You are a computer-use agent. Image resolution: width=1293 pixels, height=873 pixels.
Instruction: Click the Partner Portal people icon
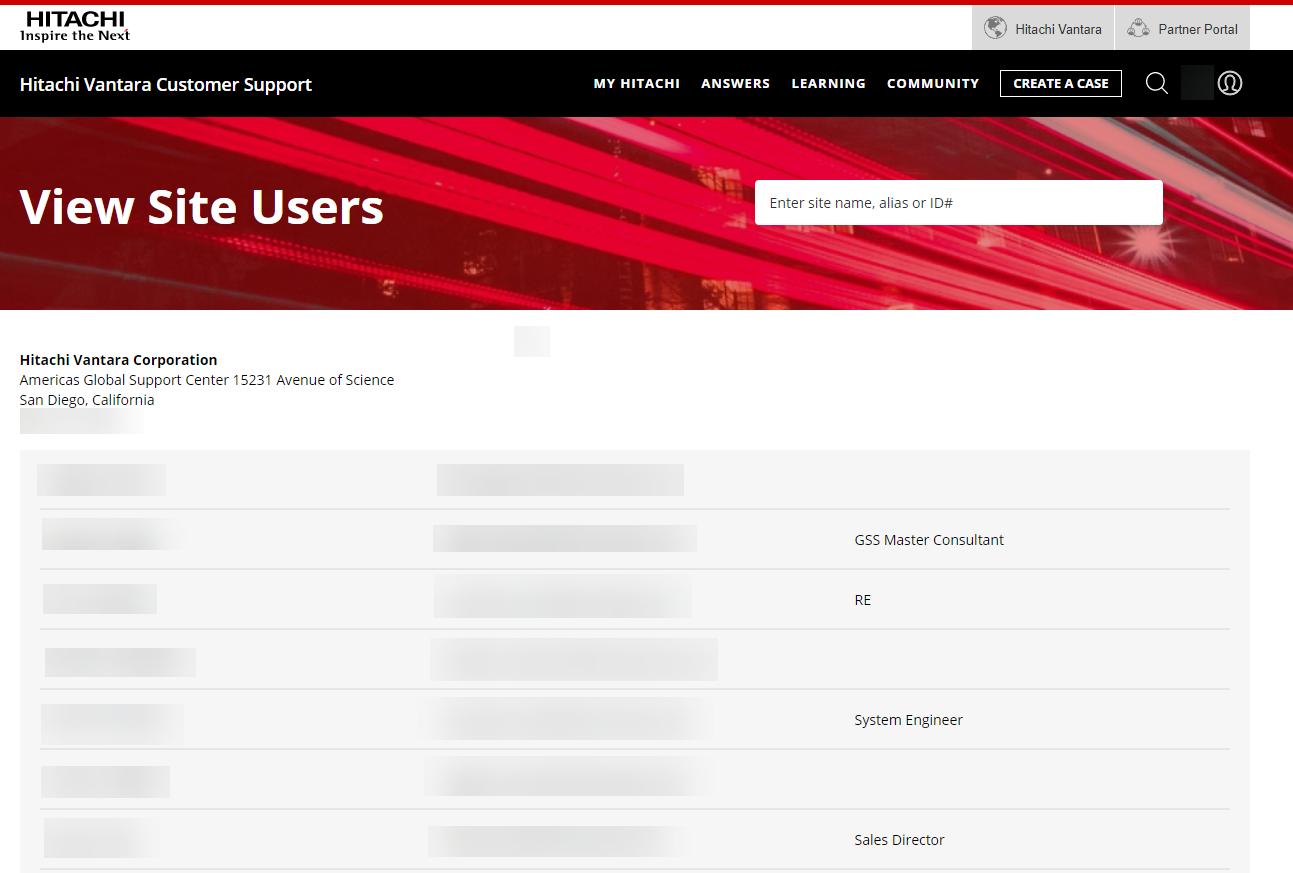point(1138,28)
